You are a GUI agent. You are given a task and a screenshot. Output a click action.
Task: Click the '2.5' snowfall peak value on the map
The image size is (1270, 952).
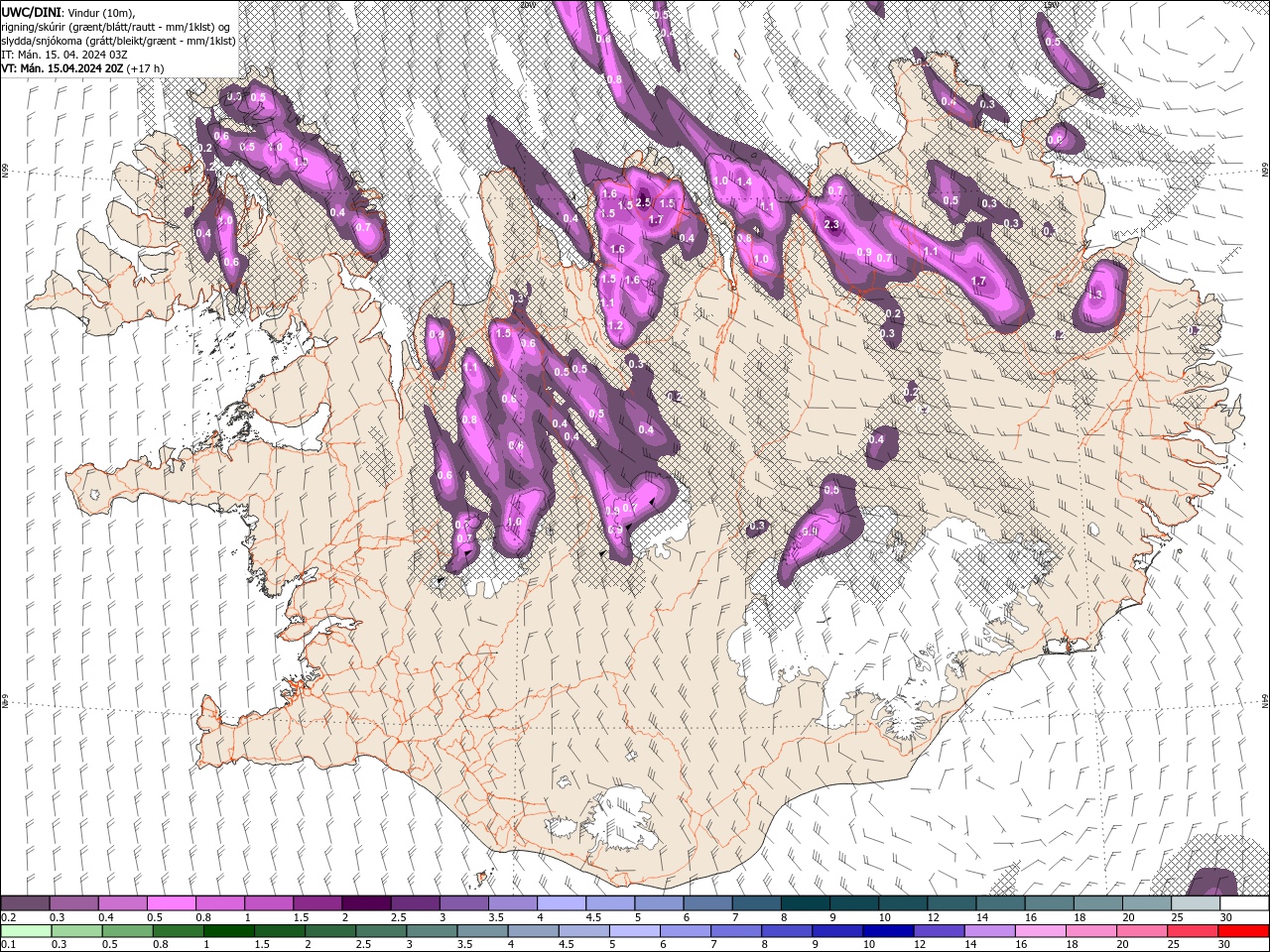click(x=644, y=202)
